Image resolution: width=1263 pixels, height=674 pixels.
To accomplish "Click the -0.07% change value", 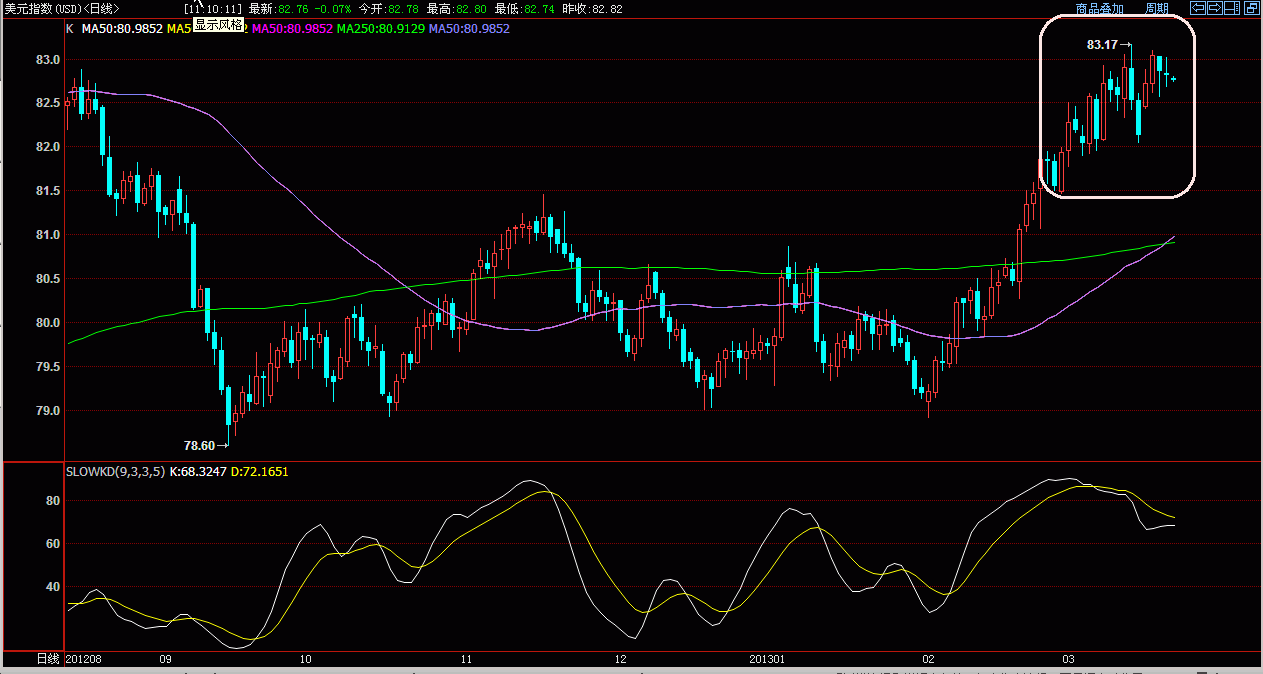I will point(333,9).
